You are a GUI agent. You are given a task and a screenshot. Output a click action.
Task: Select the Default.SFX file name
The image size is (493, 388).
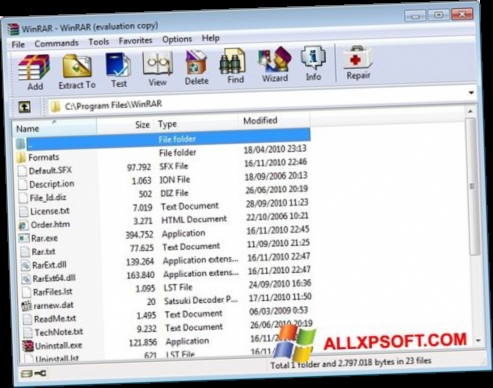point(50,171)
